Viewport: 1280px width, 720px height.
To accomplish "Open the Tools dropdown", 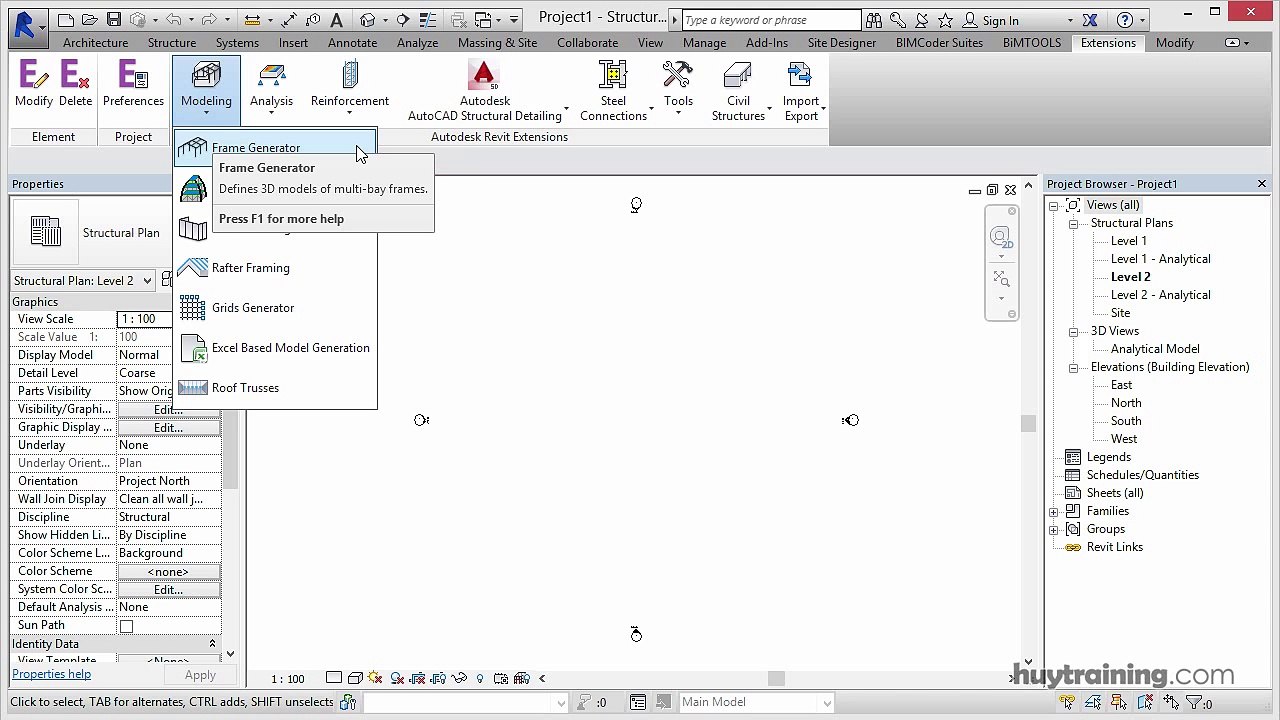I will 678,88.
